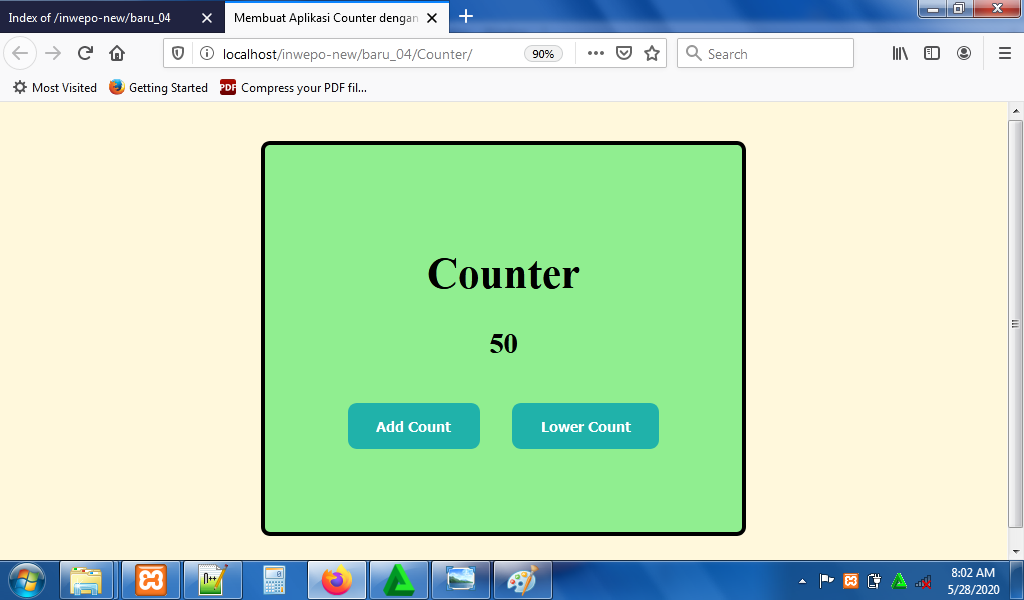Viewport: 1024px width, 600px height.
Task: Minimize the Firefox window
Action: point(933,9)
